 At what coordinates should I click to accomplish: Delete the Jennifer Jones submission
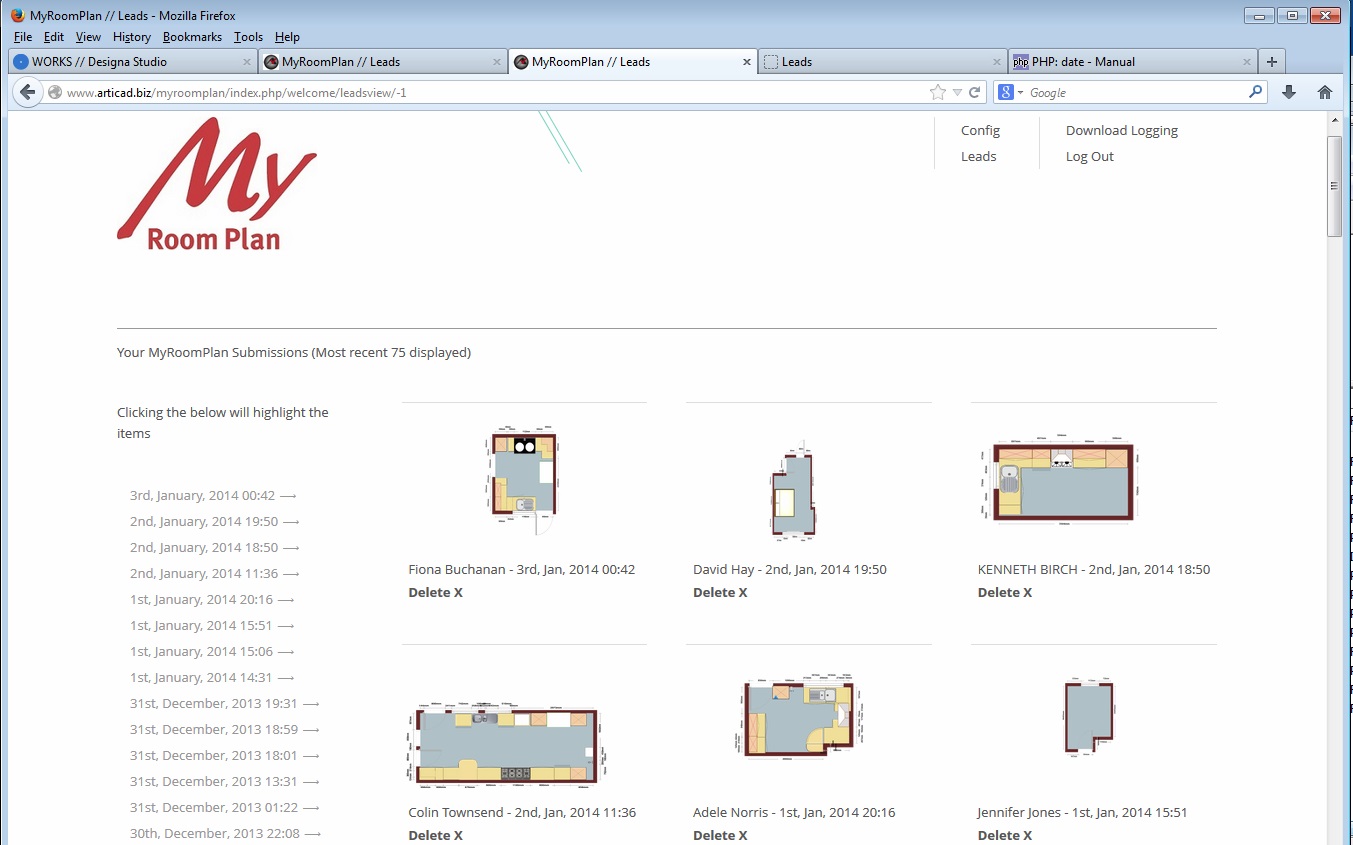(x=1005, y=835)
